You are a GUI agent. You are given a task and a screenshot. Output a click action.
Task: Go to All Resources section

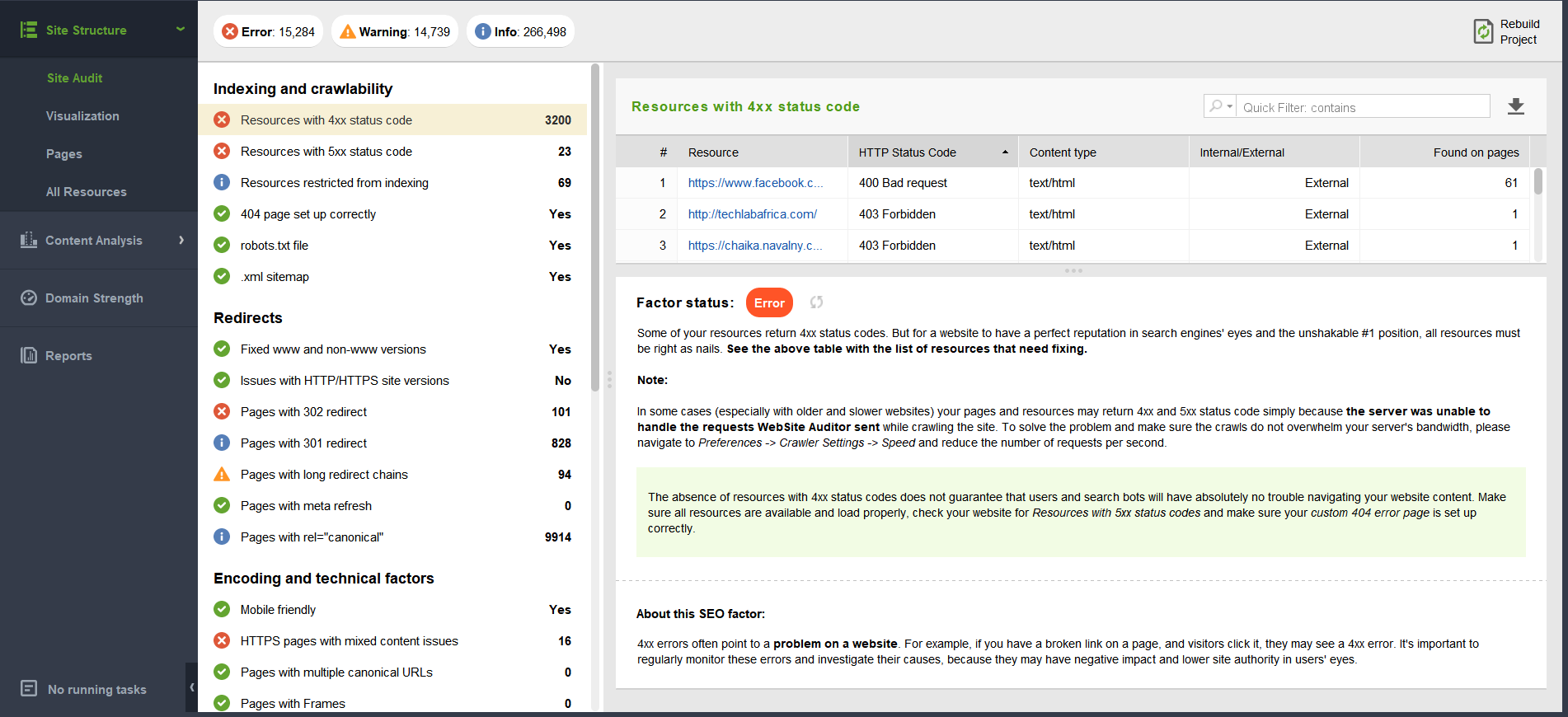[x=87, y=192]
